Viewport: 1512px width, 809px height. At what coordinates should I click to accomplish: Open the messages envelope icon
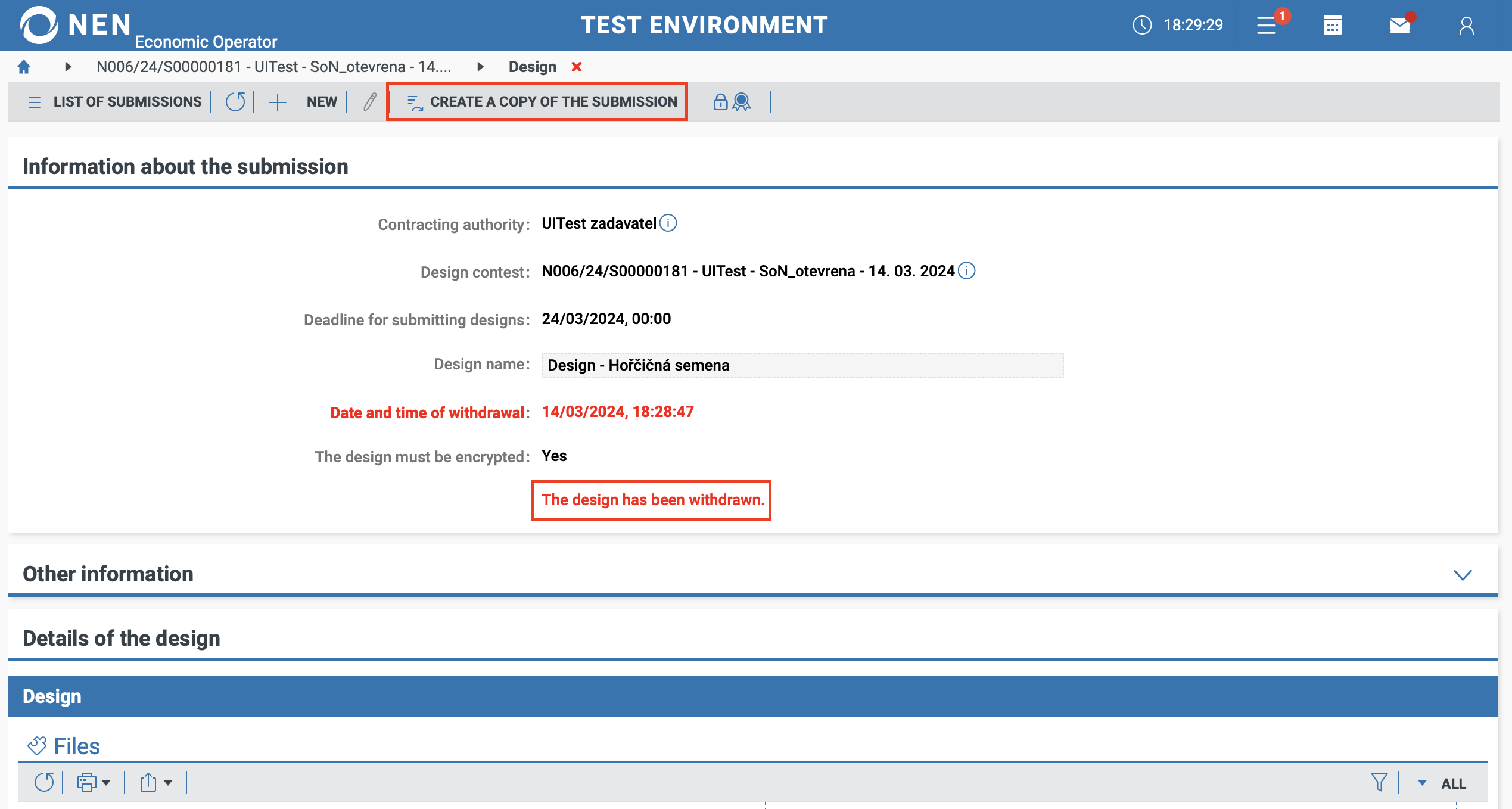click(1399, 25)
